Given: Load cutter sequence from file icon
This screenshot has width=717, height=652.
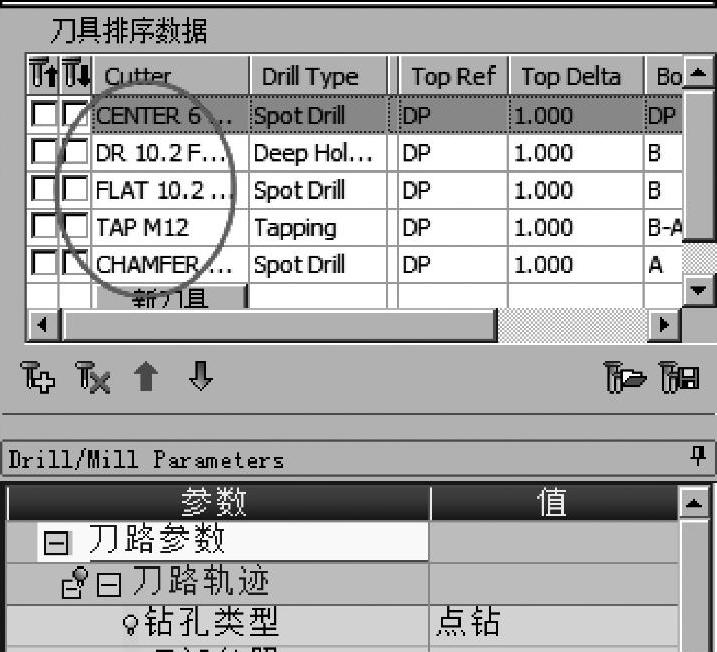Looking at the screenshot, I should point(625,377).
